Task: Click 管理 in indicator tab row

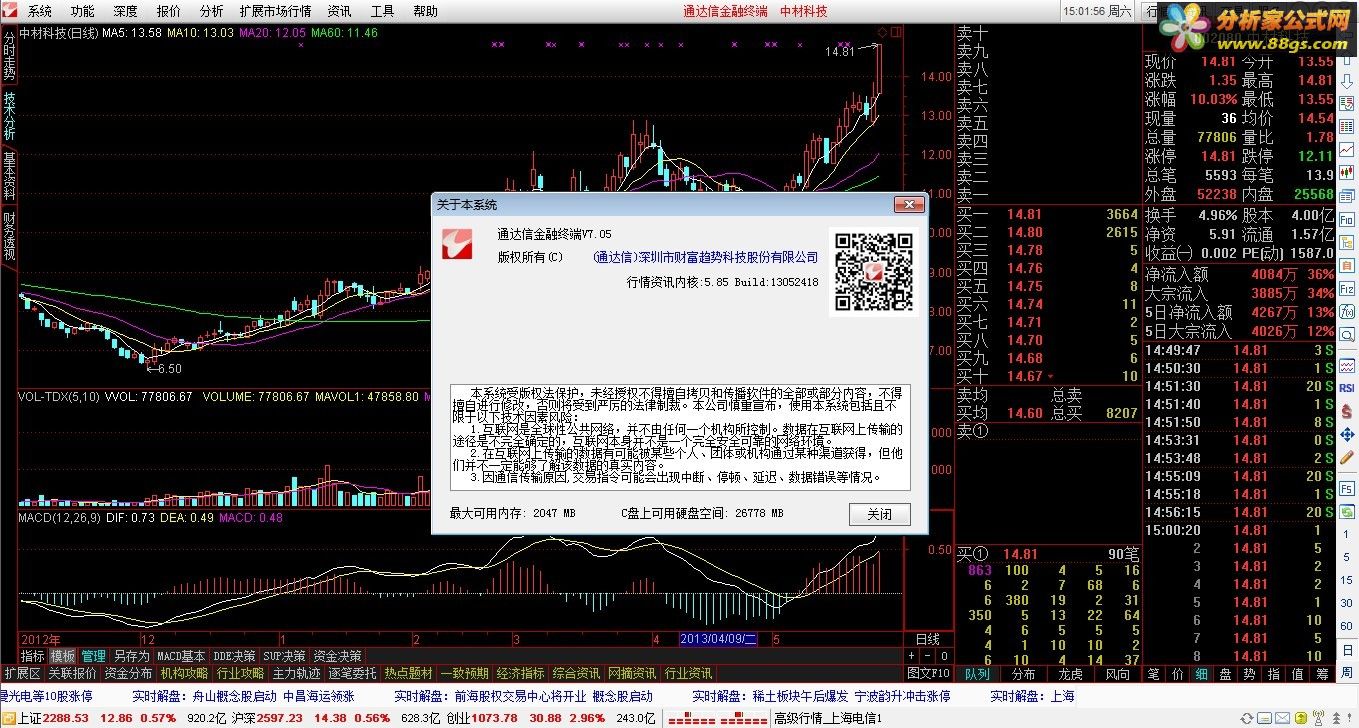Action: [x=93, y=656]
